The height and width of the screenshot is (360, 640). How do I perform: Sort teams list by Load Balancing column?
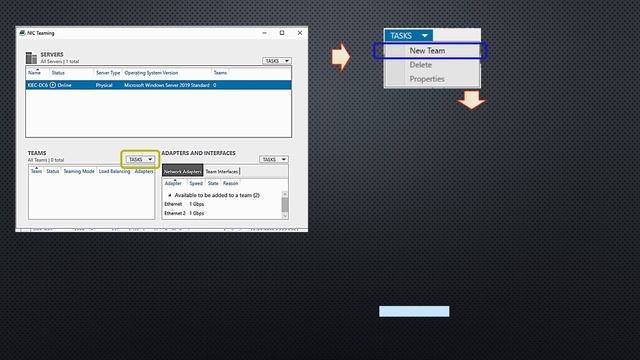(114, 171)
